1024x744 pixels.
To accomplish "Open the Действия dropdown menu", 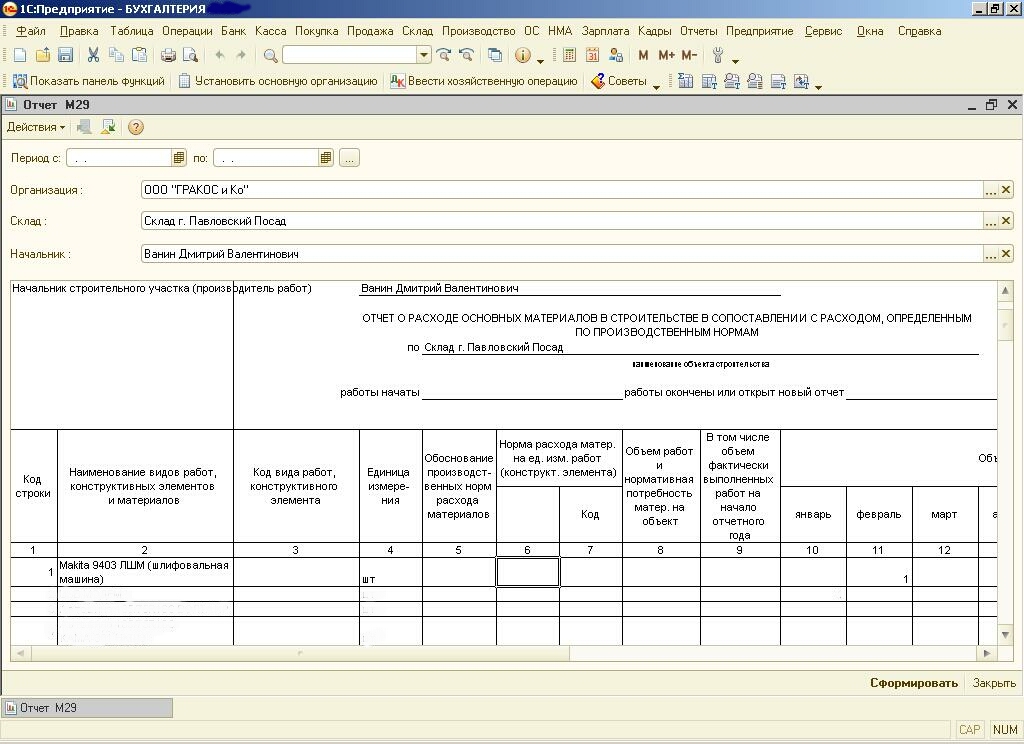I will click(x=36, y=127).
